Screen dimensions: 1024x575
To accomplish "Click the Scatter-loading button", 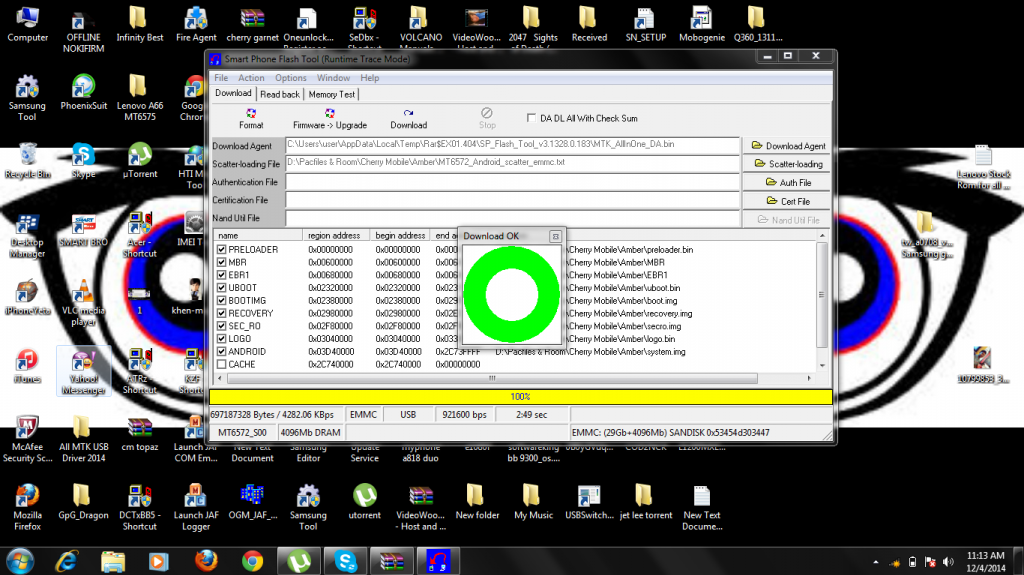I will tap(788, 164).
